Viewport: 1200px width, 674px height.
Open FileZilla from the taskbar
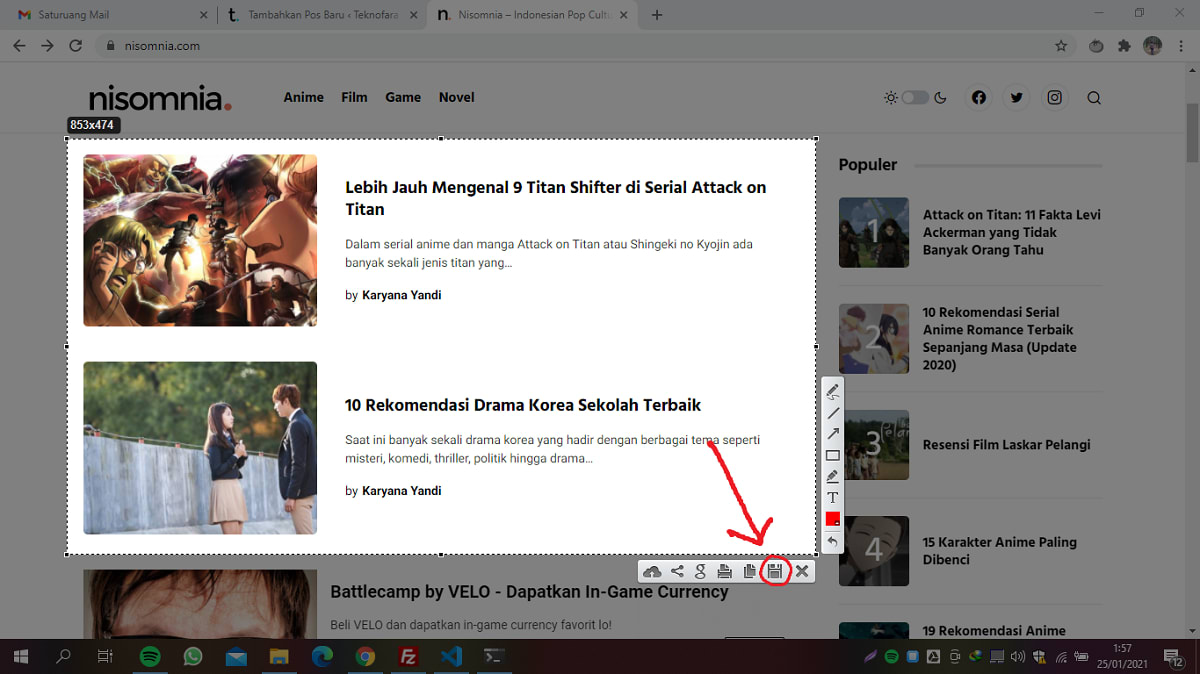click(x=407, y=657)
